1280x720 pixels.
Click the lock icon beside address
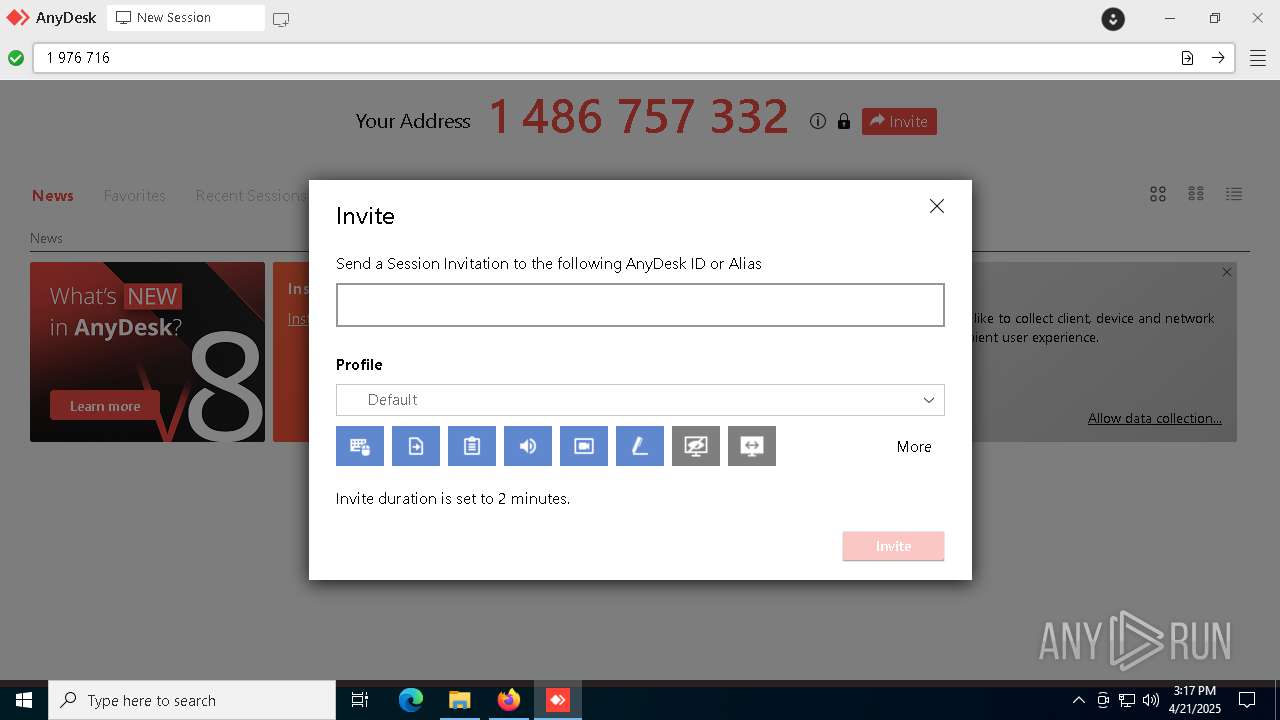pyautogui.click(x=844, y=121)
